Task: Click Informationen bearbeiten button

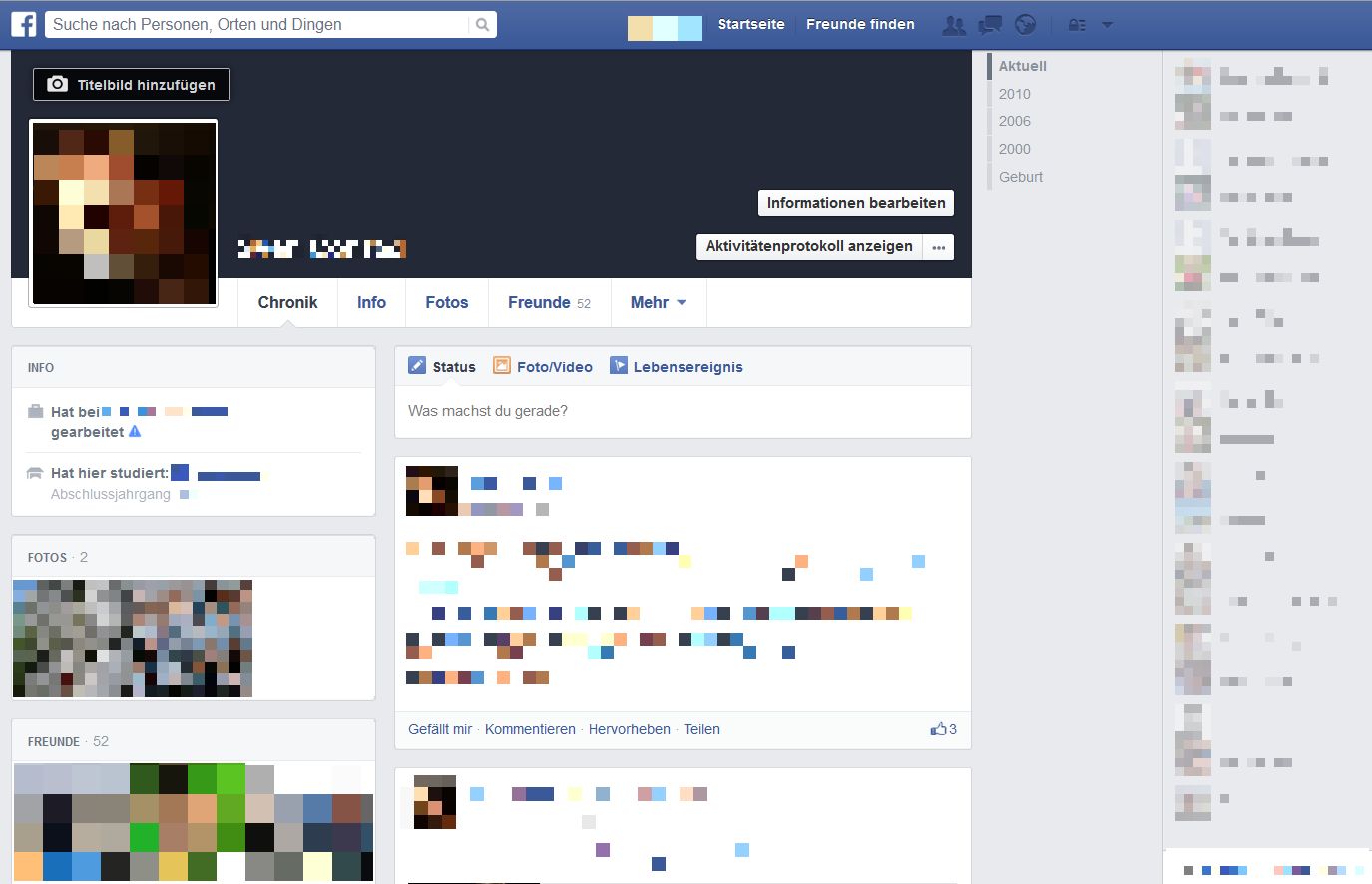Action: [855, 203]
